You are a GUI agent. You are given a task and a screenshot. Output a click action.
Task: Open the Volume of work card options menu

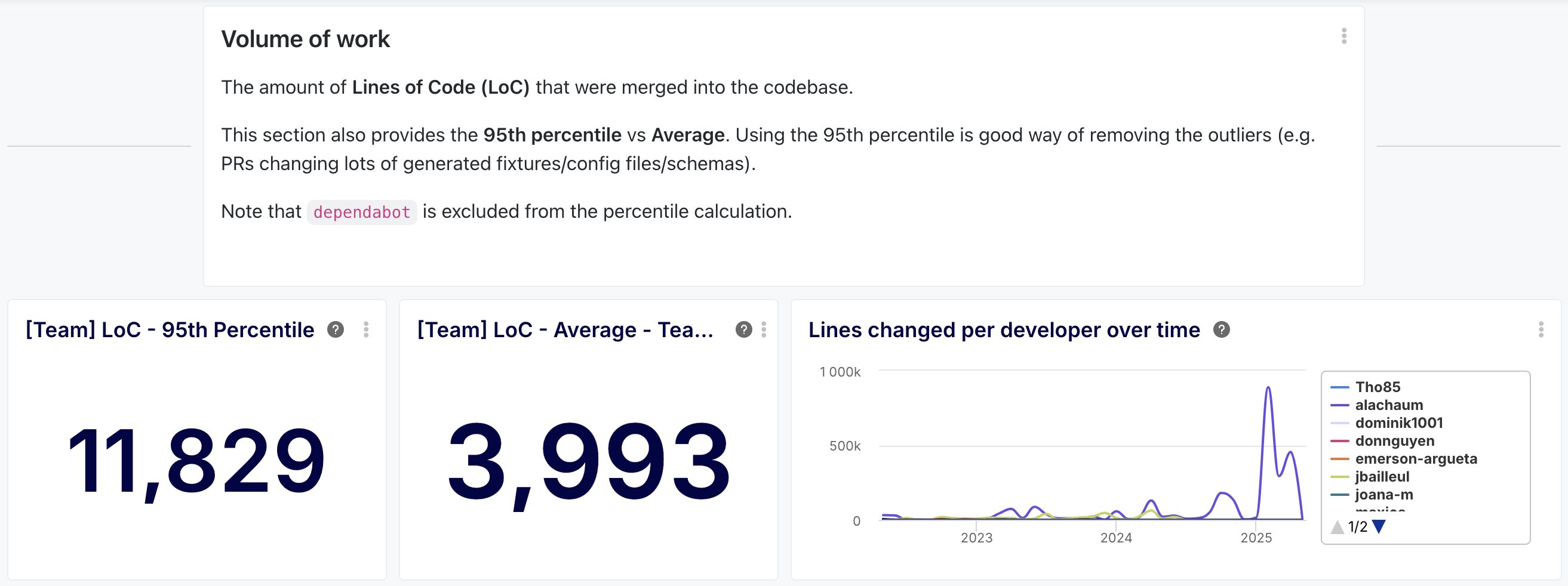(1344, 36)
